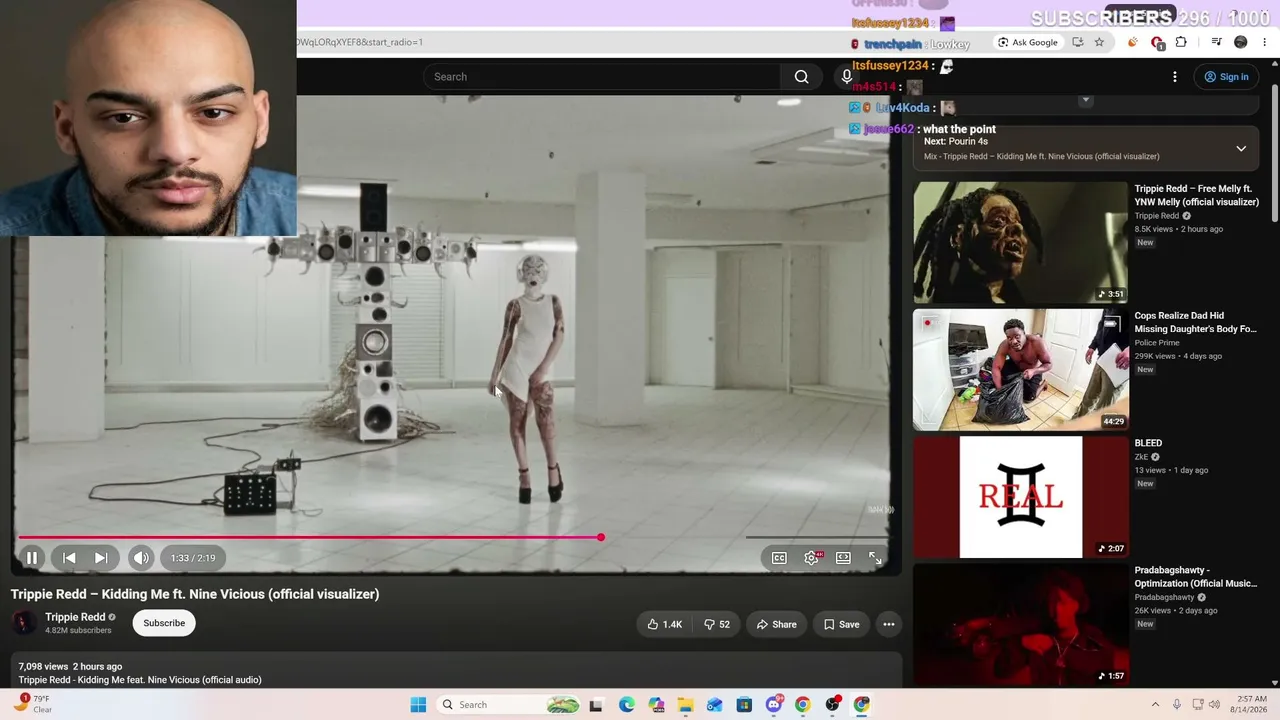1280x720 pixels.
Task: Open the Free Melly ft. YNW Melly thumbnail
Action: coord(1020,242)
